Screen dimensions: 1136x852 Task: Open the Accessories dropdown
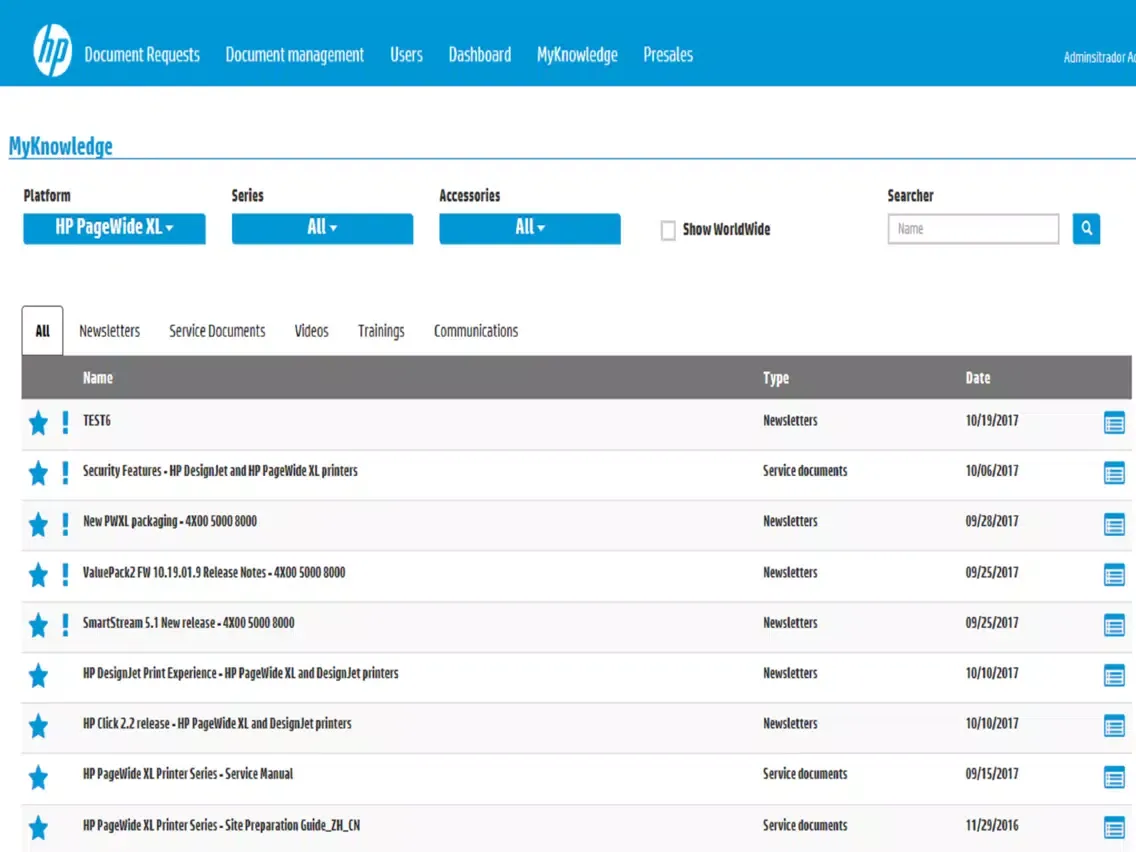[529, 229]
